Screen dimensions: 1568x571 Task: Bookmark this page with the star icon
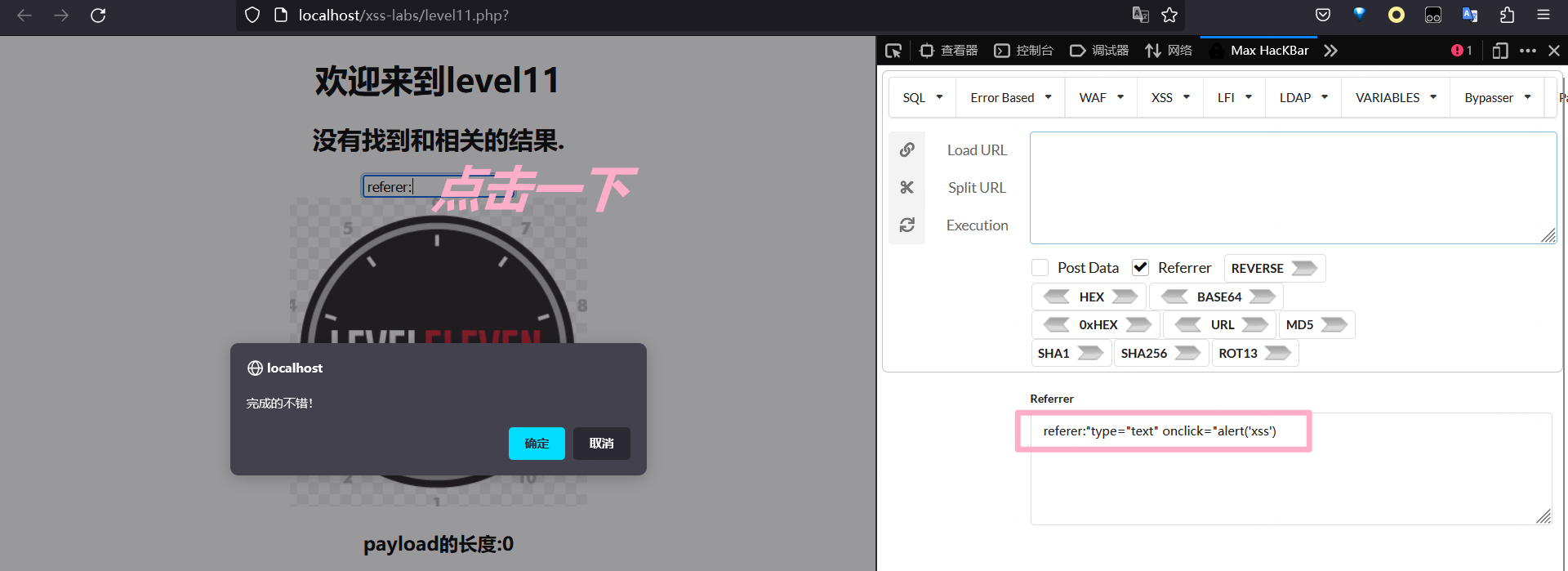click(1169, 15)
